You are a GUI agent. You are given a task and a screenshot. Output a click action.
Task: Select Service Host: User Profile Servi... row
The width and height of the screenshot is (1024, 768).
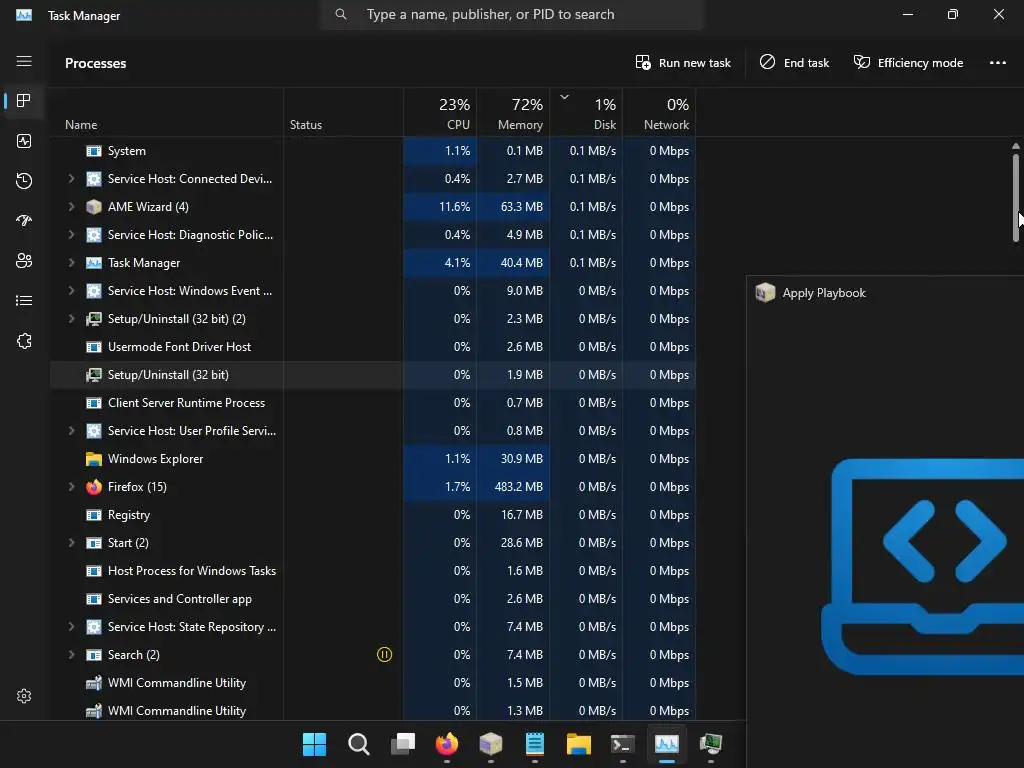[x=373, y=431]
